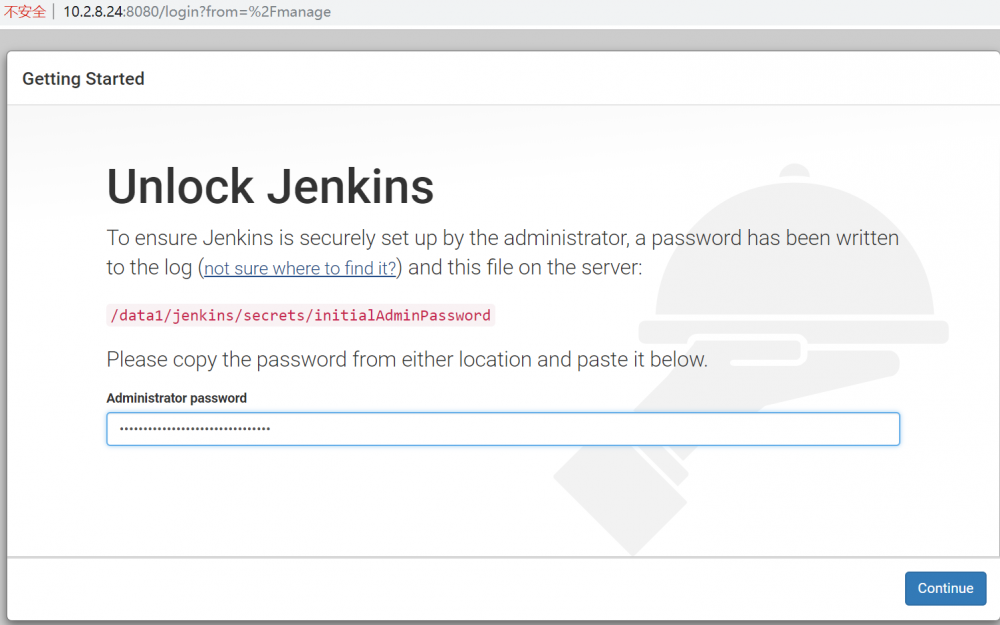Screen dimensions: 1000x625
Task: Click the Administrator password label
Action: pyautogui.click(x=176, y=398)
